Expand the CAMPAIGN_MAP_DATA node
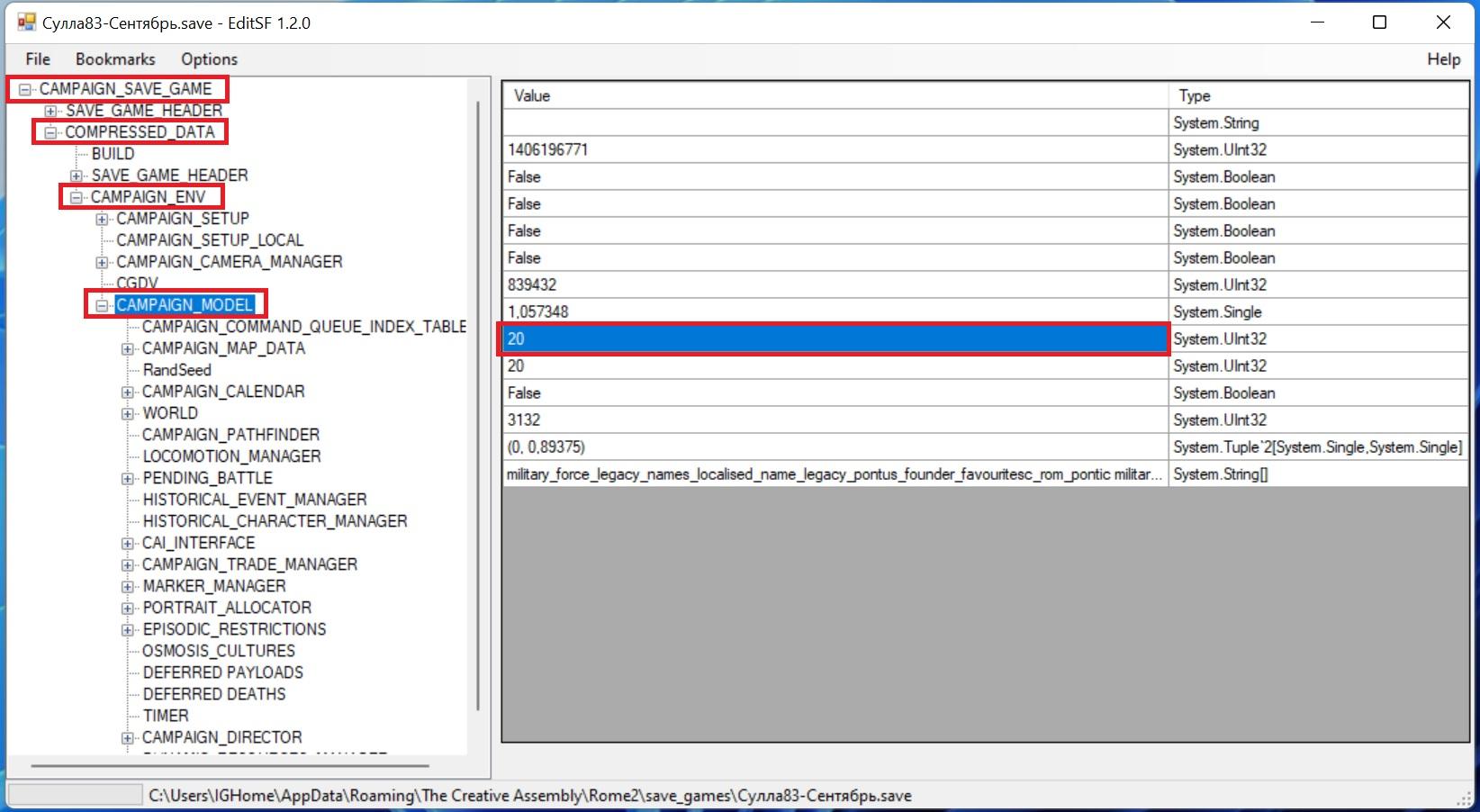Image resolution: width=1480 pixels, height=812 pixels. click(128, 349)
